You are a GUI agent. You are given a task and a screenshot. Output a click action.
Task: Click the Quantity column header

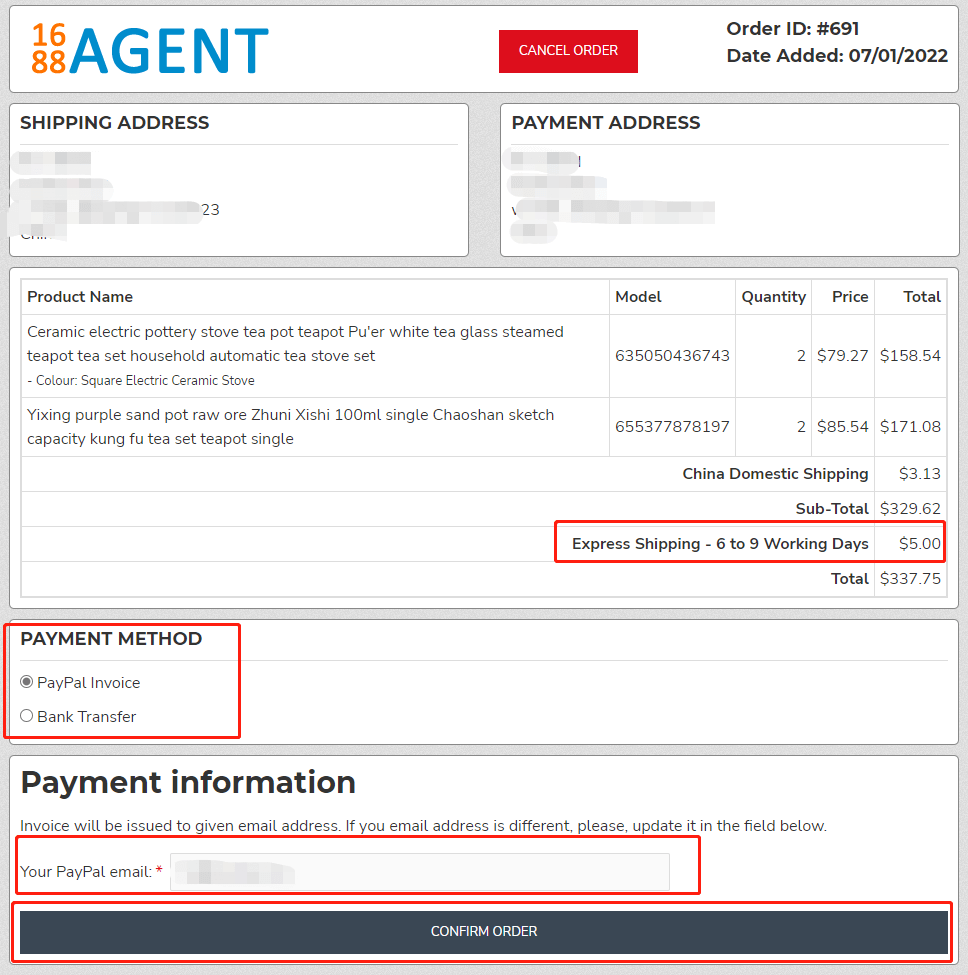tap(773, 297)
